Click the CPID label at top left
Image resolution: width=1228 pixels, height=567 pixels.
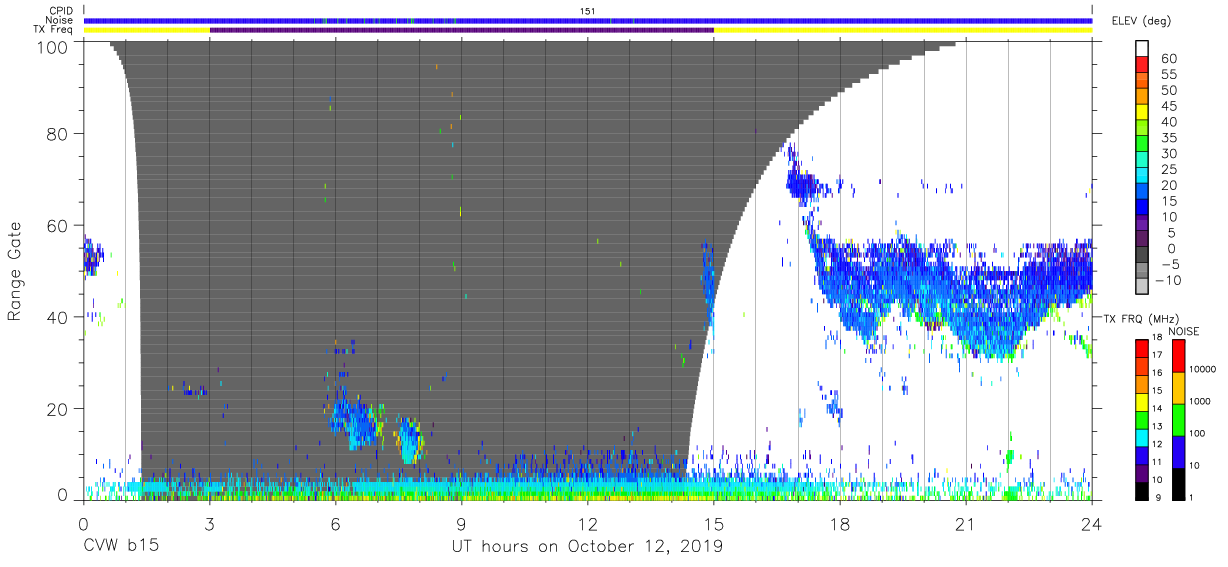coord(60,11)
